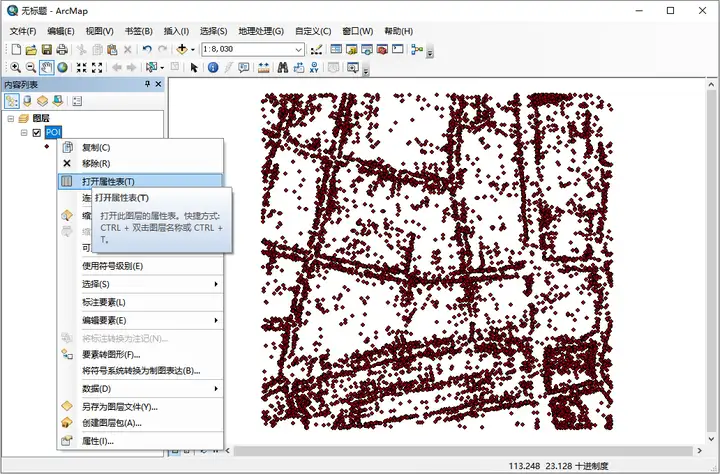The height and width of the screenshot is (474, 720).
Task: Click the POI point symbol swatch
Action: (x=46, y=147)
